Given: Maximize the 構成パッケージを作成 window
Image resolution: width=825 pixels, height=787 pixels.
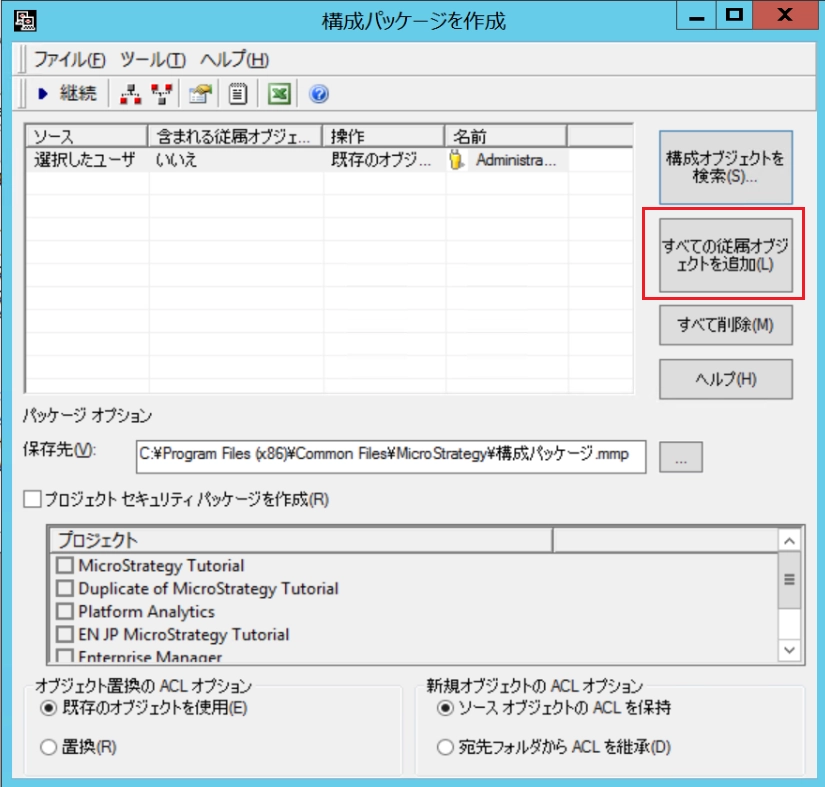Looking at the screenshot, I should [x=734, y=16].
